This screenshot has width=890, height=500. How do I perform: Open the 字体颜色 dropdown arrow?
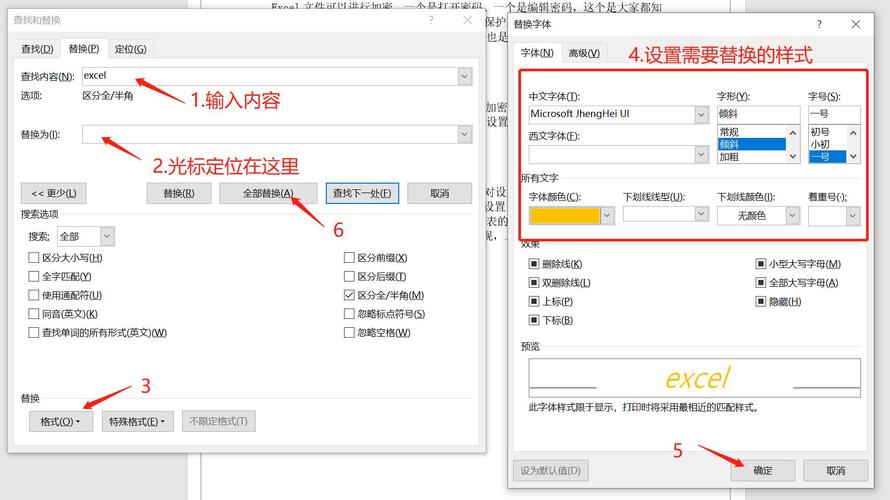[x=607, y=216]
